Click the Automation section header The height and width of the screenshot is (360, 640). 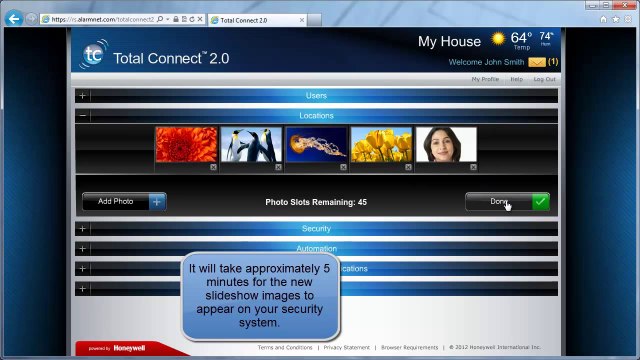pos(316,249)
